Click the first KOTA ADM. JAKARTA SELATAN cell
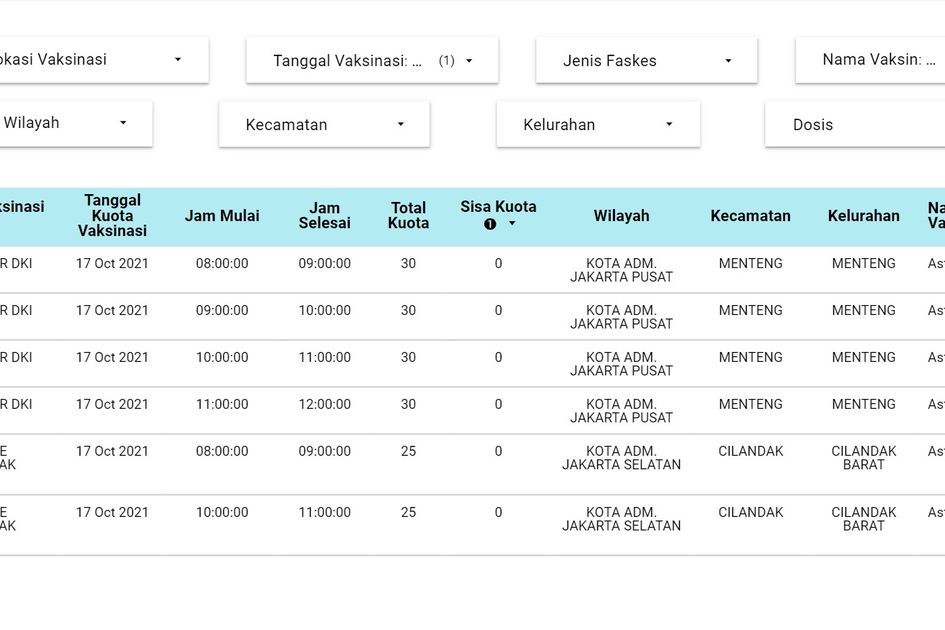Viewport: 945px width, 630px height. click(621, 458)
